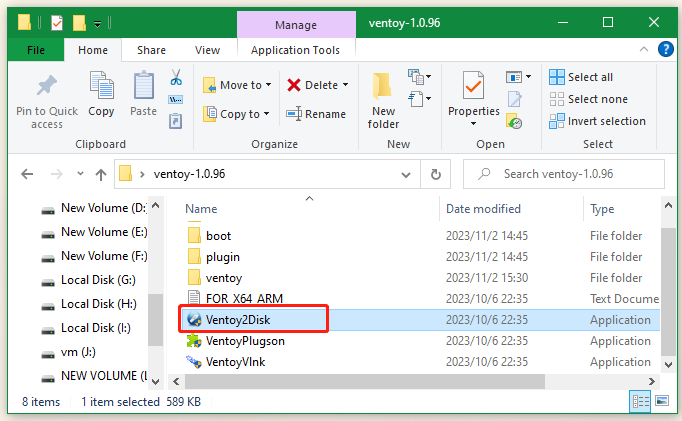Open the Delete dropdown arrow
The height and width of the screenshot is (421, 682).
[345, 85]
